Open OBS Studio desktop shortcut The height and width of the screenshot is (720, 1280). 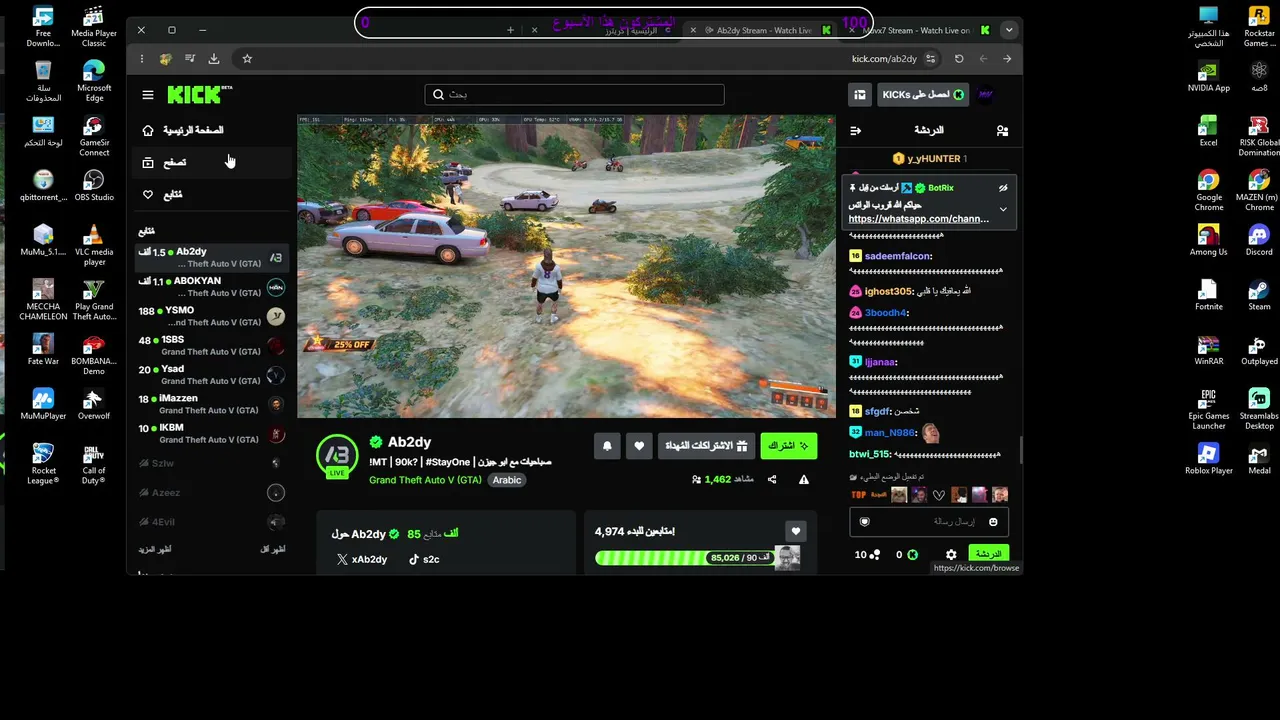(x=94, y=185)
